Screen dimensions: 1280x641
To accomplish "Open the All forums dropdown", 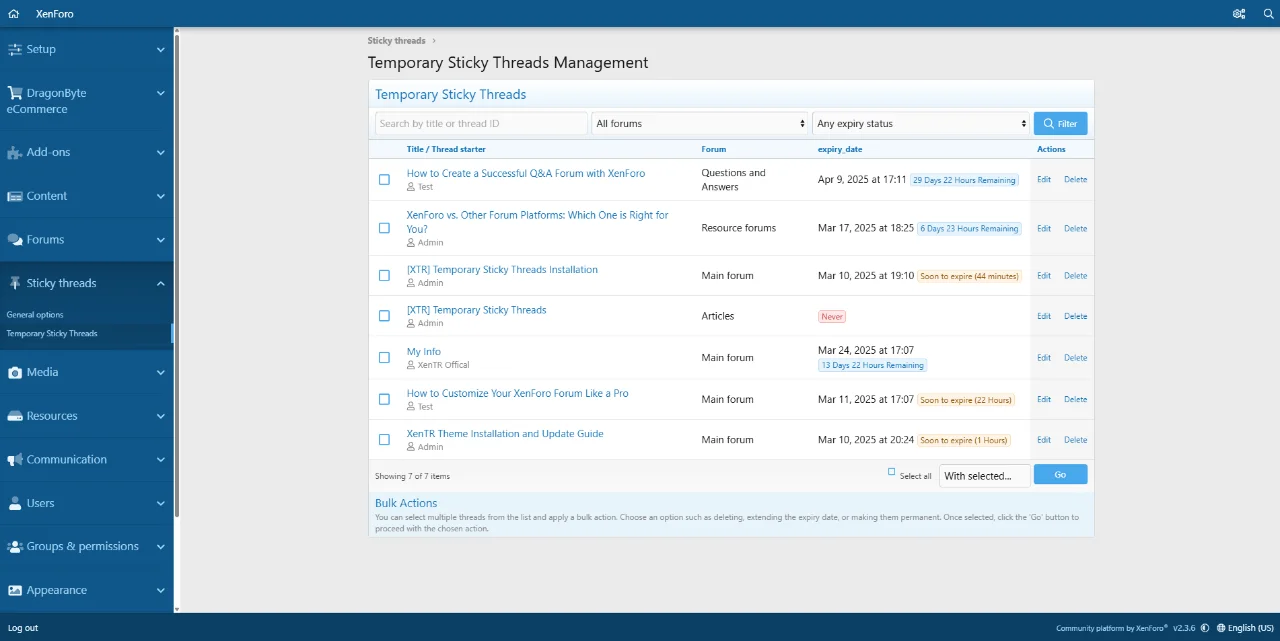I will pos(699,124).
